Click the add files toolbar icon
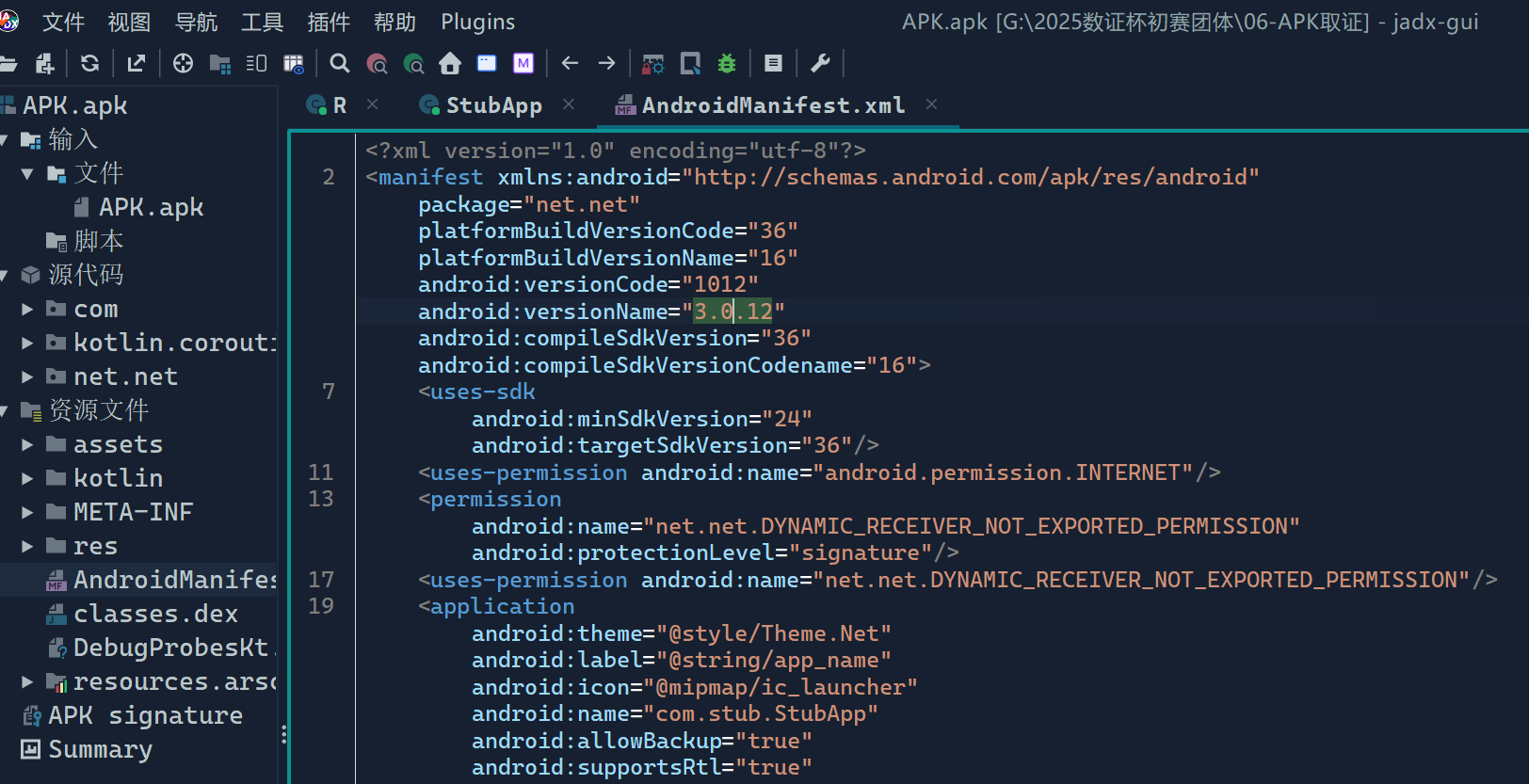The height and width of the screenshot is (784, 1529). pos(44,63)
